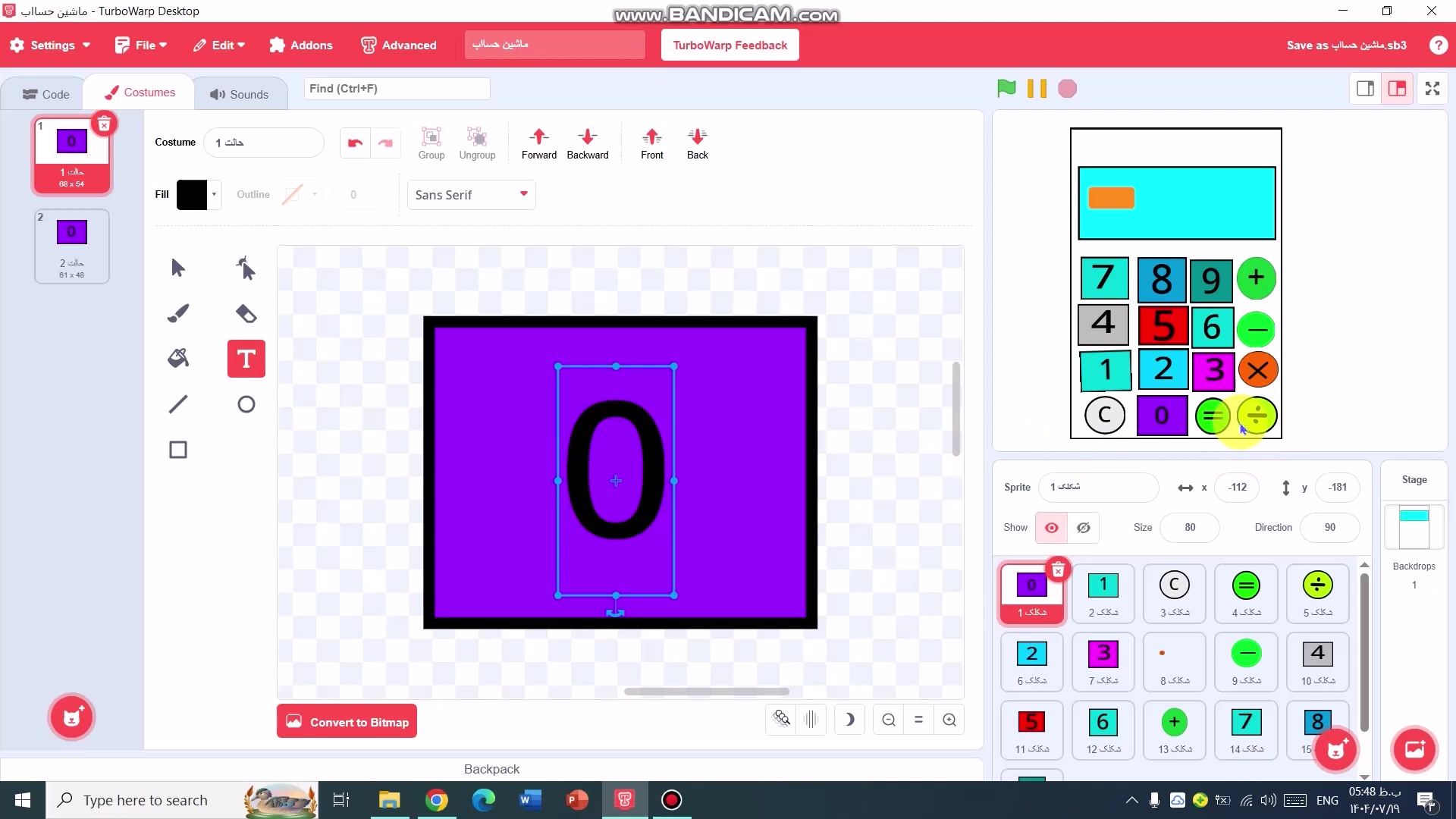Screen dimensions: 1456x819
Task: Open TurboWarp Feedback link
Action: tap(730, 45)
